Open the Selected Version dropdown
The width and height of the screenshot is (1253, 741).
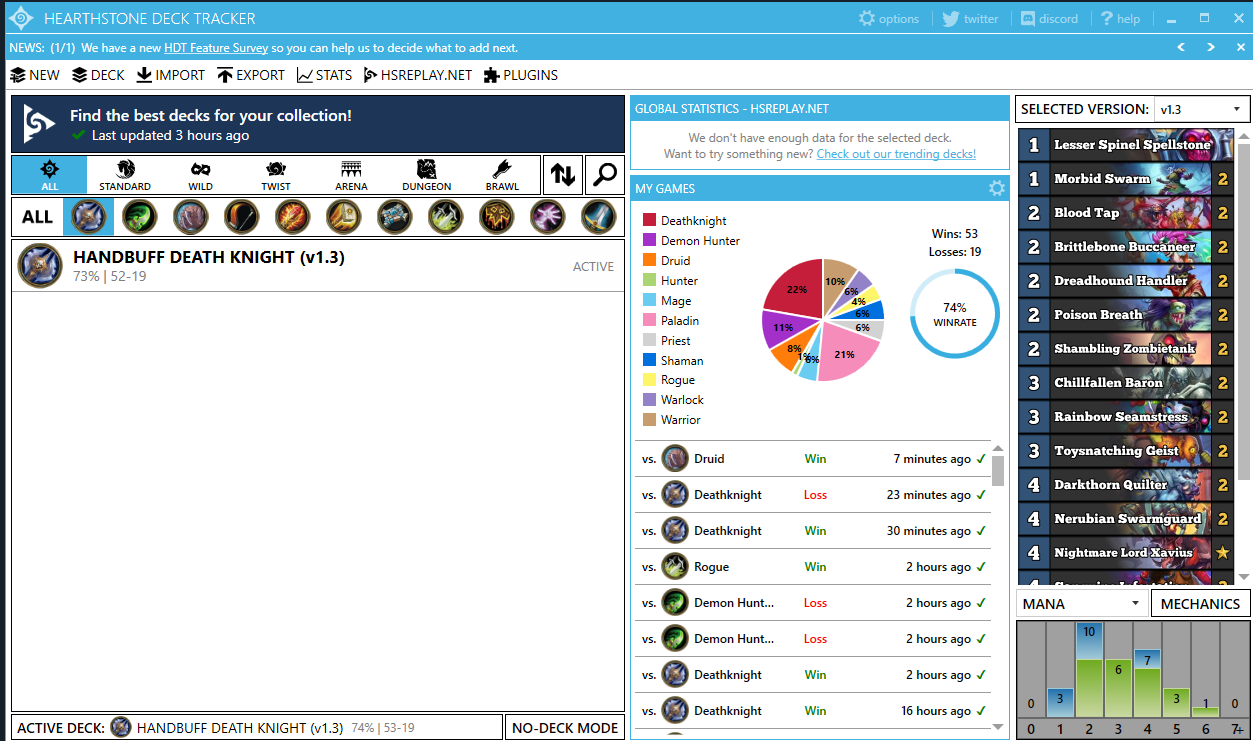(1201, 109)
